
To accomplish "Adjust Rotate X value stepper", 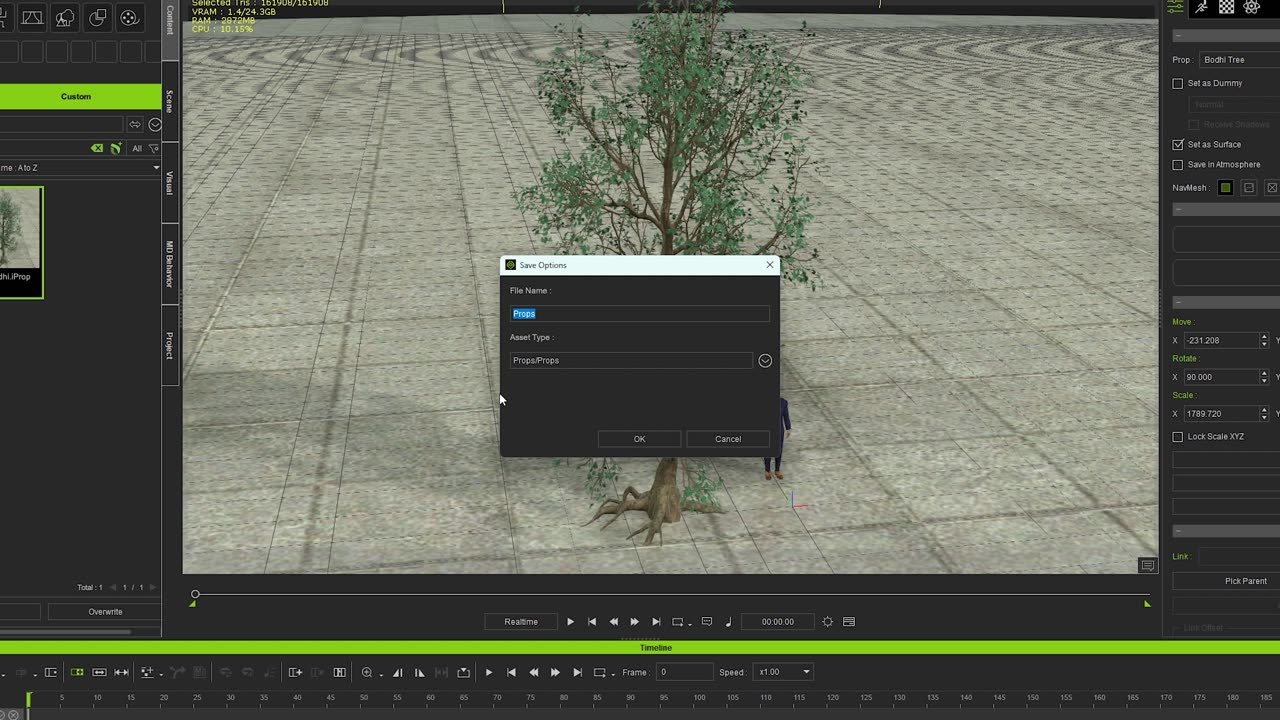I will (1264, 377).
